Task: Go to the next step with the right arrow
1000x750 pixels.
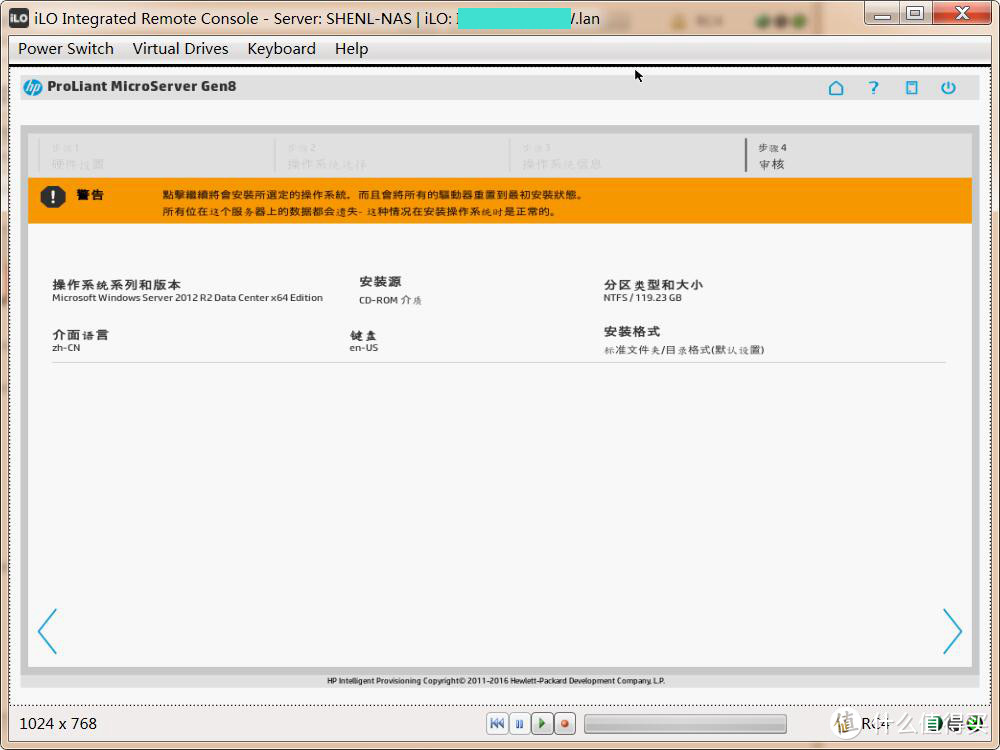Action: click(x=952, y=631)
